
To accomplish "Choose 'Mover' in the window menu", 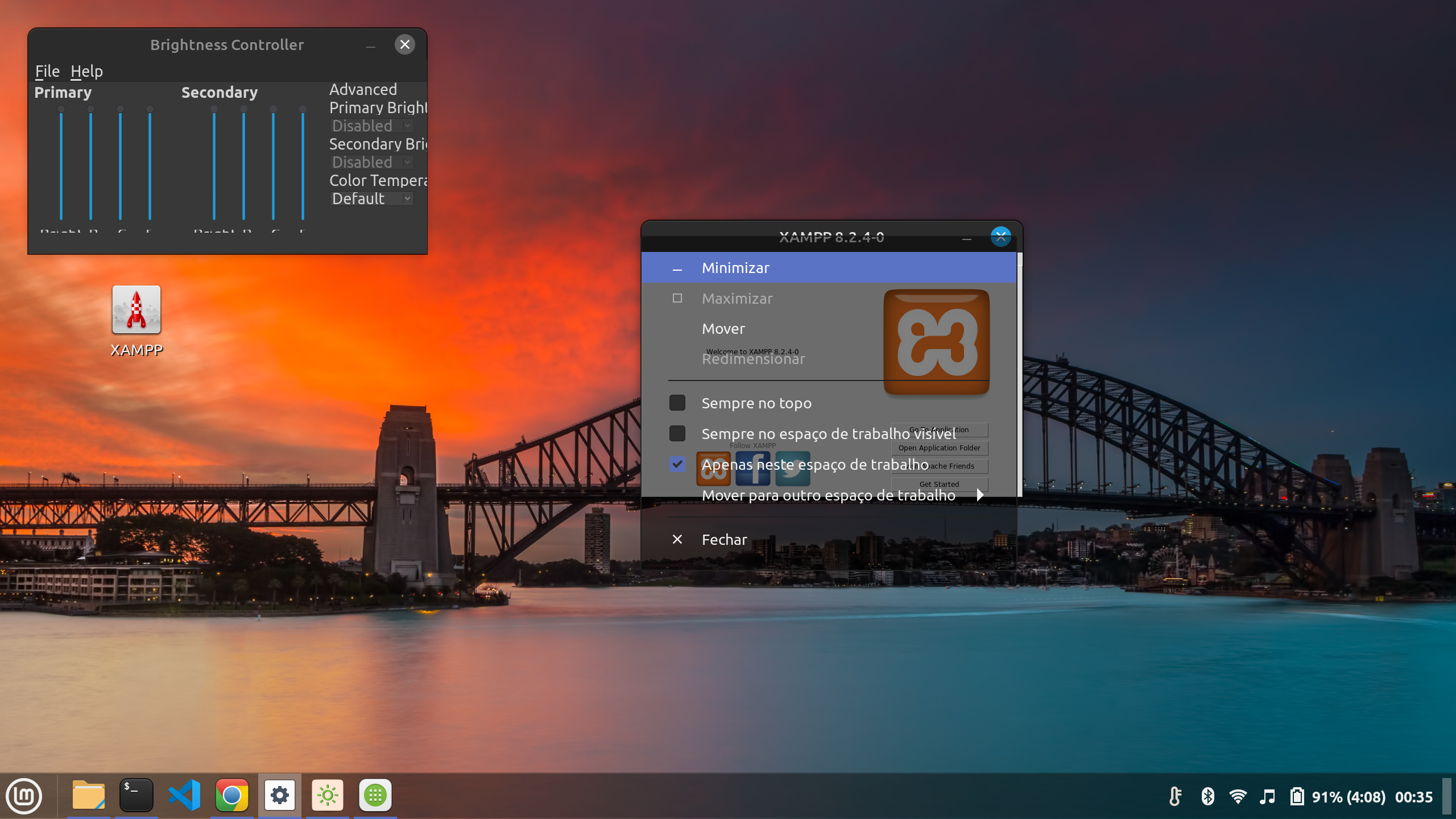I will [x=829, y=329].
